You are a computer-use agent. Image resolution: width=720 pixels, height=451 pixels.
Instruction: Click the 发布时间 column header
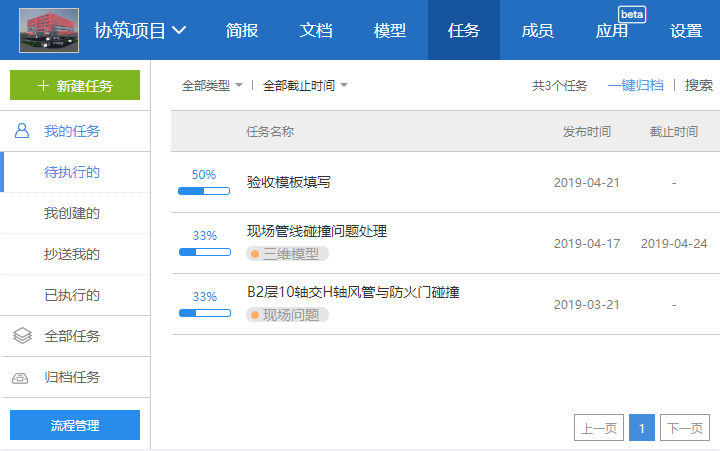(587, 132)
